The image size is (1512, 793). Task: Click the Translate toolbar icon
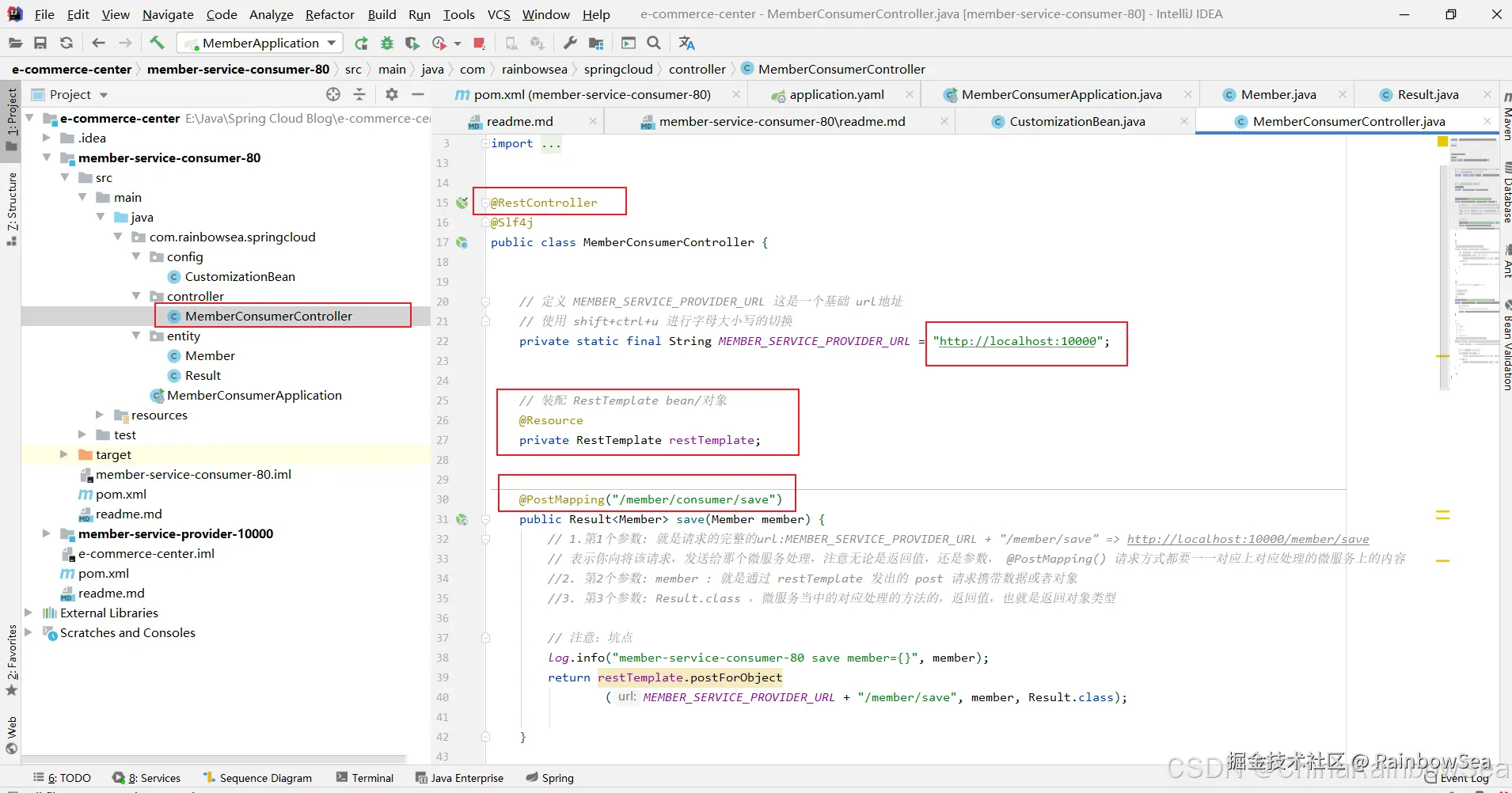(x=686, y=43)
